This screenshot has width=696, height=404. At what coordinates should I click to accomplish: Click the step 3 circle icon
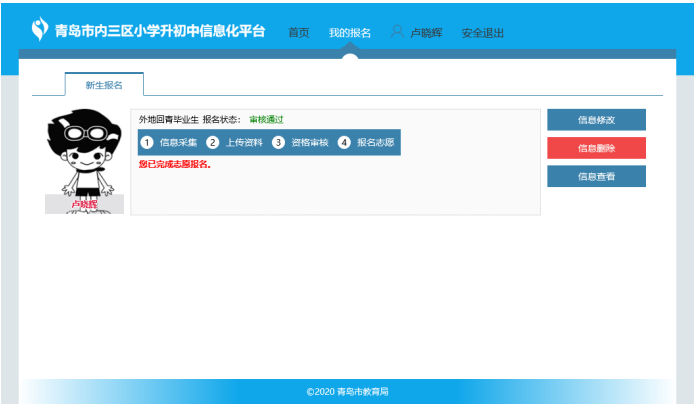point(278,142)
